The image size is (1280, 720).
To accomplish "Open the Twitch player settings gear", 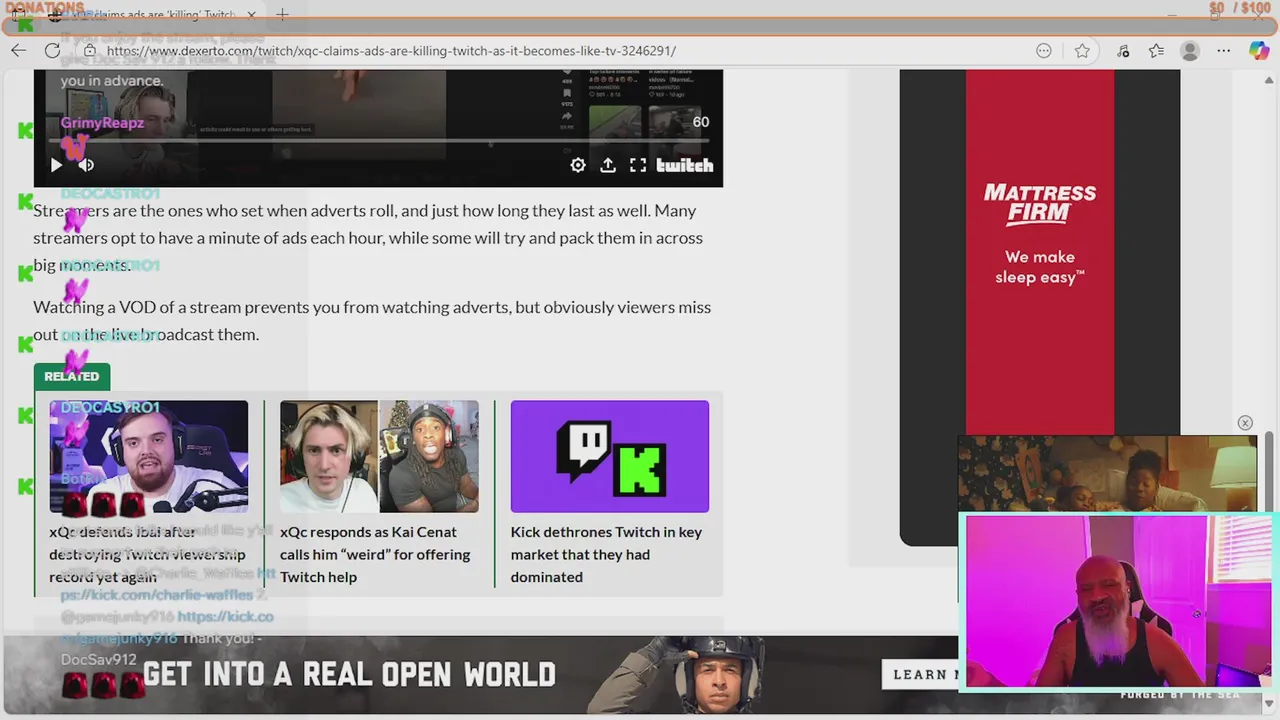I will pyautogui.click(x=578, y=165).
